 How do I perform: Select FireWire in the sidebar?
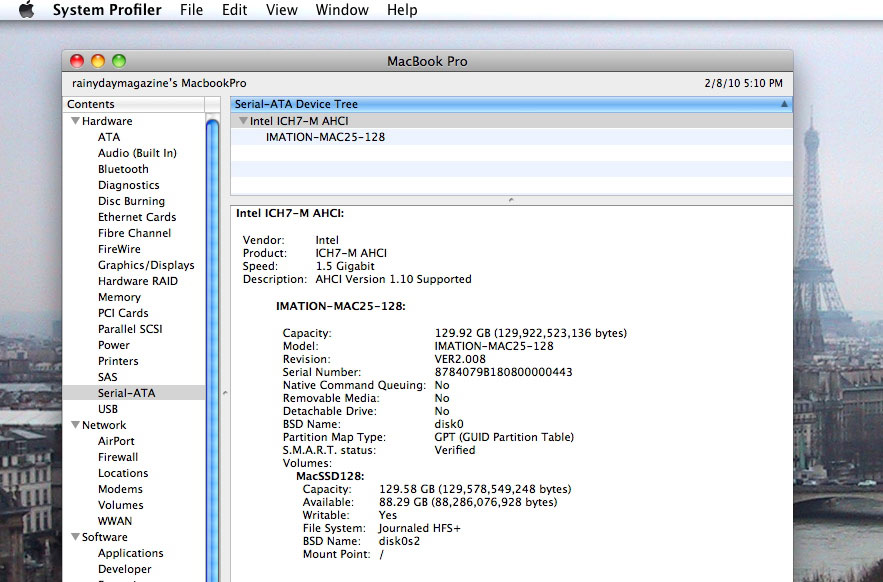119,249
